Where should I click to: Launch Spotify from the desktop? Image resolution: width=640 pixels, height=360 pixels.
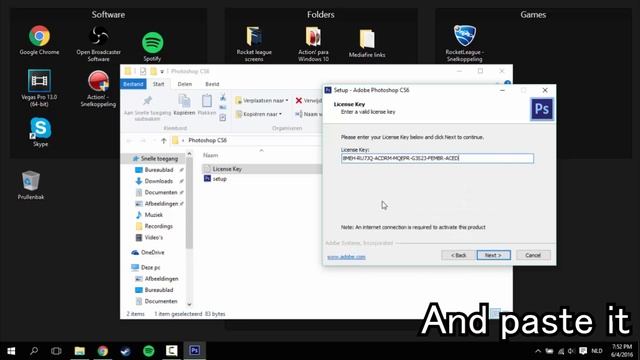(x=152, y=47)
